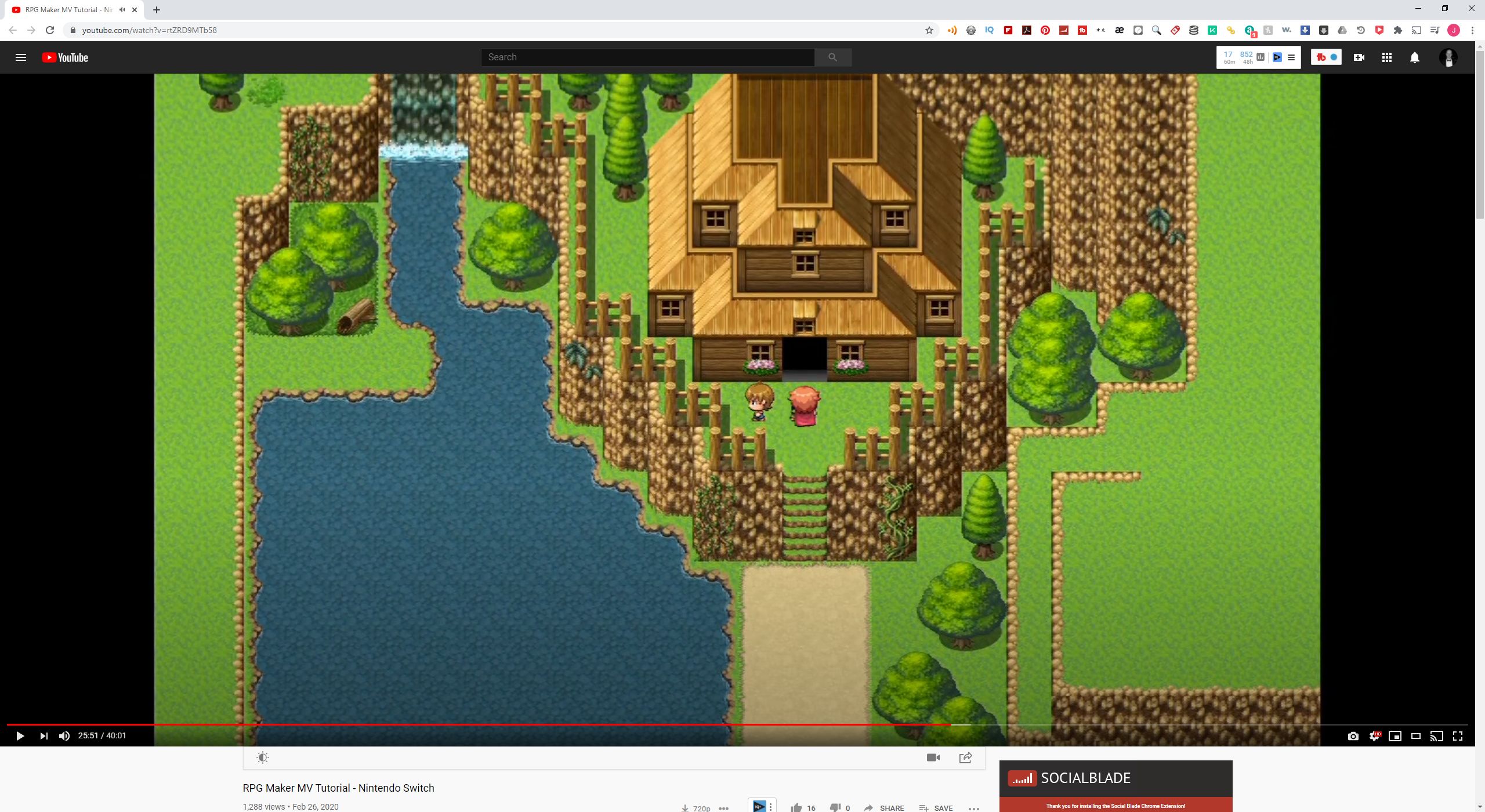This screenshot has width=1485, height=812.
Task: Mute tab via speaker icon in tab
Action: [x=122, y=10]
